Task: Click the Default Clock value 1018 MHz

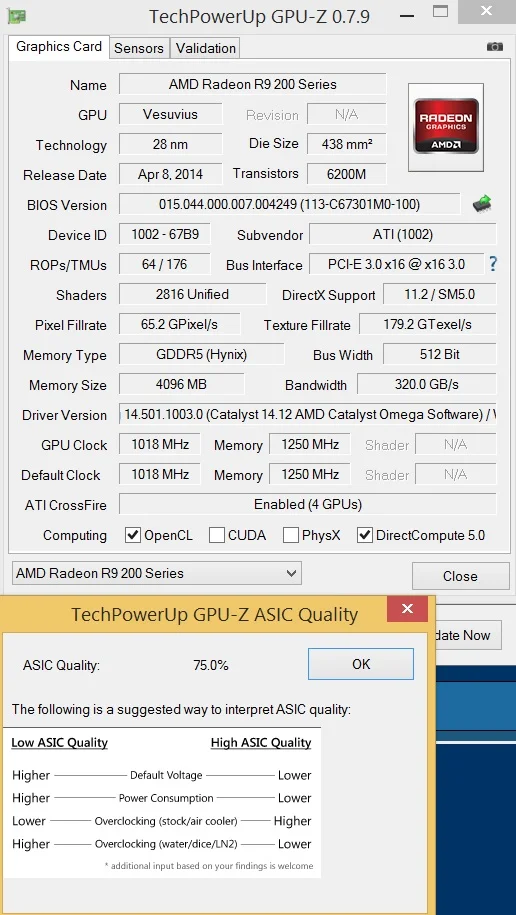Action: [159, 474]
